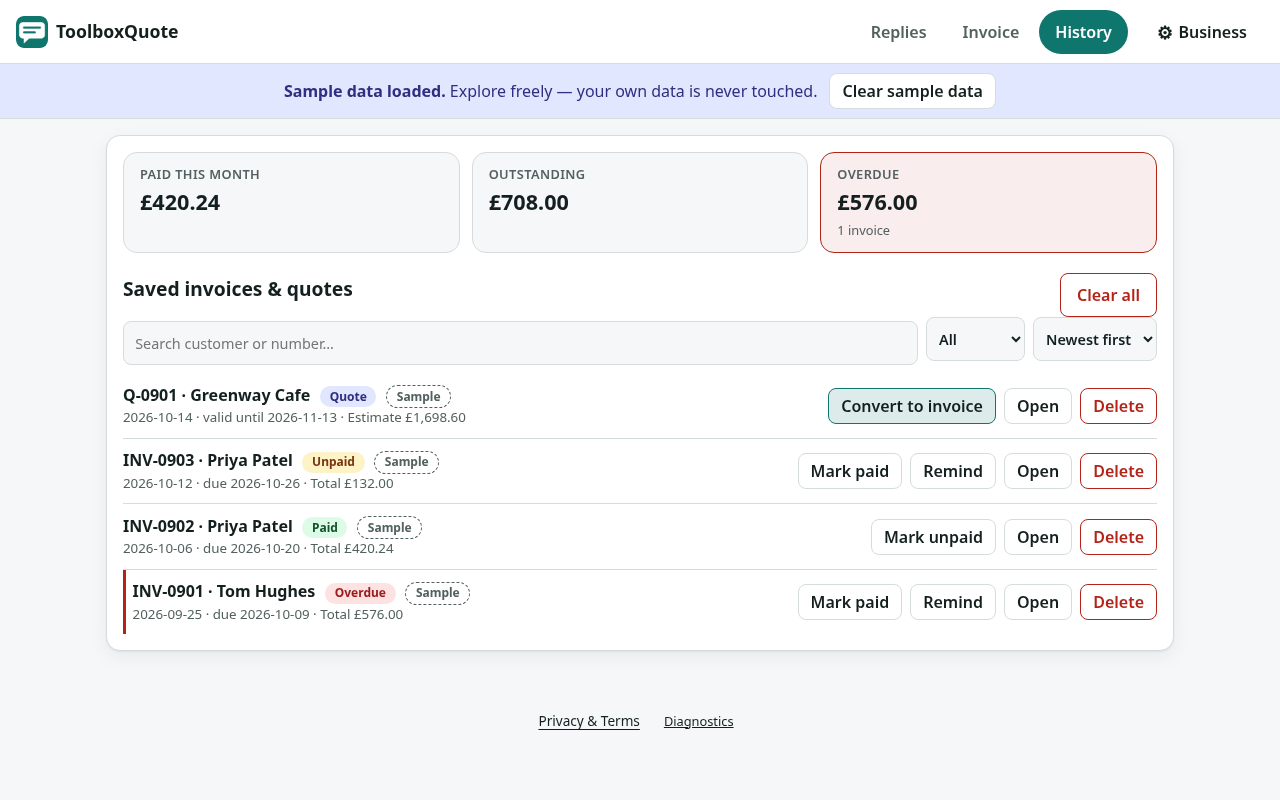Click the "Saved invoices & quotes" heading

(238, 289)
